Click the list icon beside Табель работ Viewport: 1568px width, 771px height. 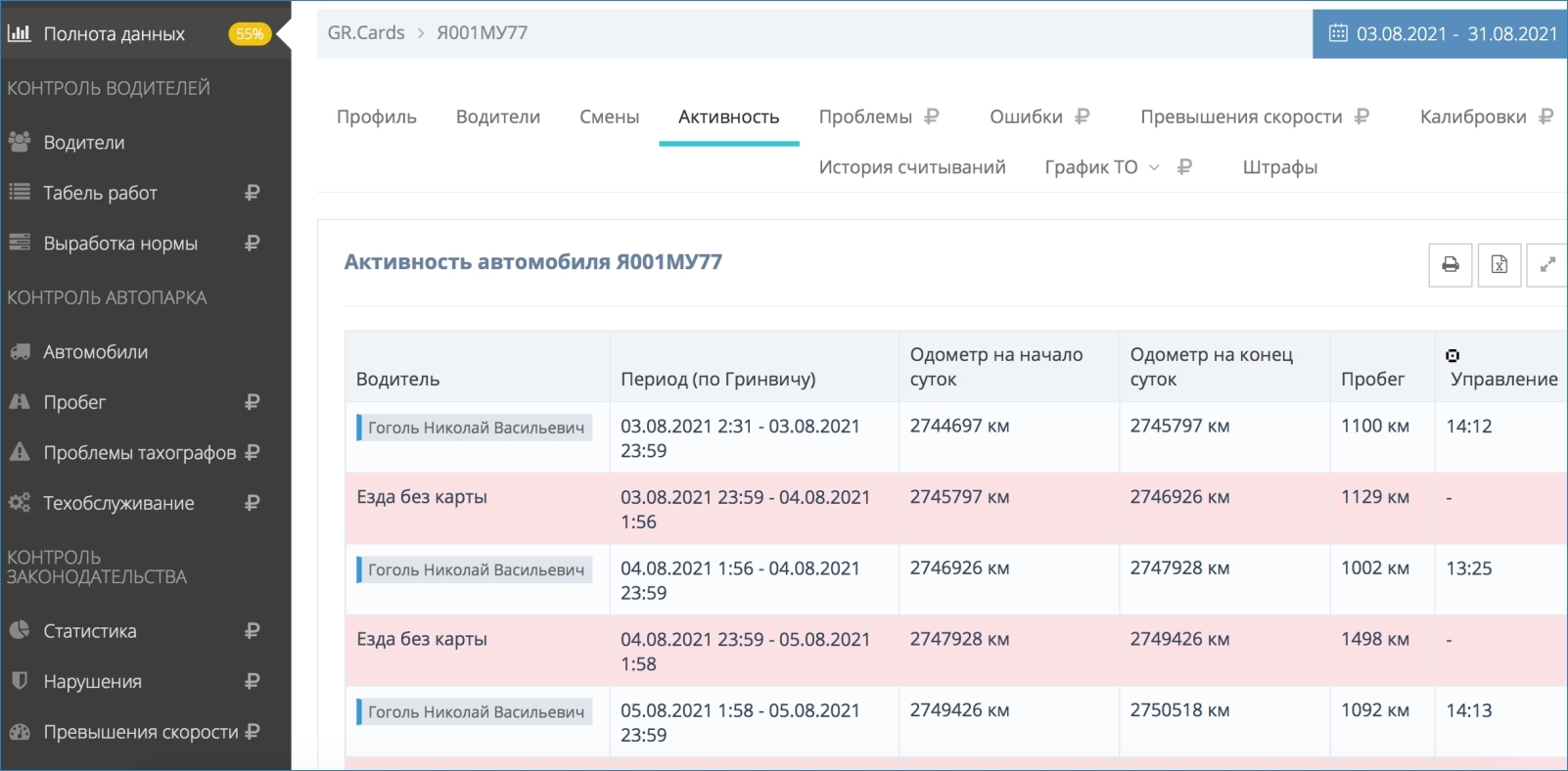pyautogui.click(x=20, y=192)
